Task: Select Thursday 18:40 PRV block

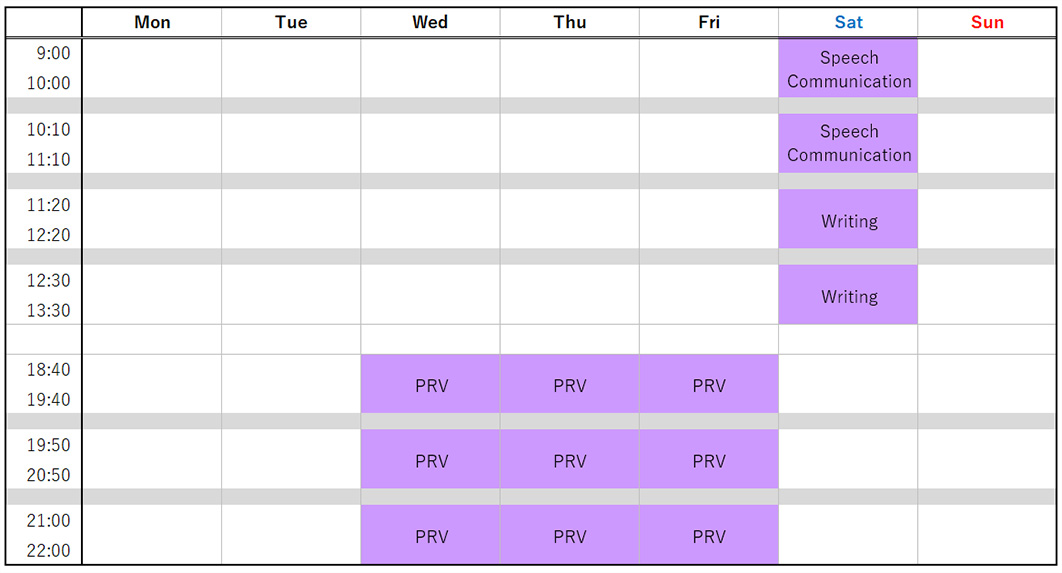Action: click(570, 385)
